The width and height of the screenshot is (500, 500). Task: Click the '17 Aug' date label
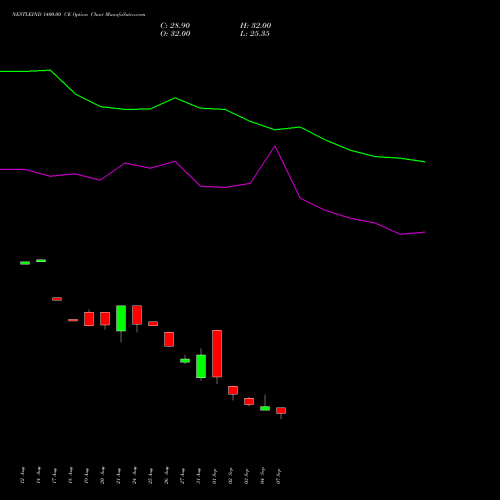point(55,475)
